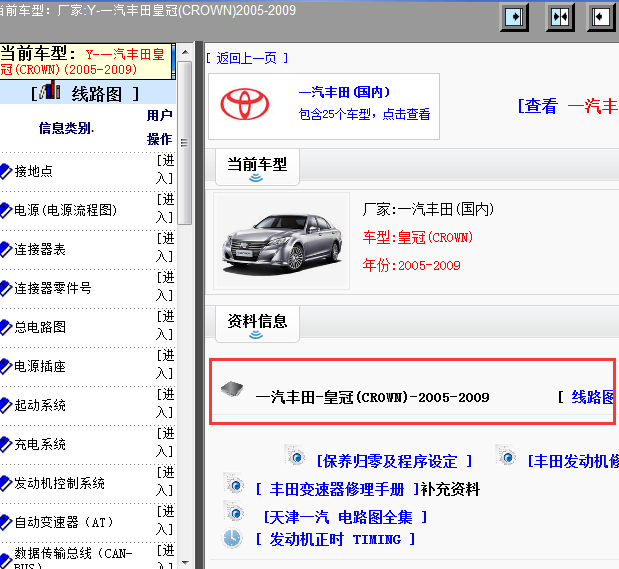Select the 发动机控制系统 list entry
619x569 pixels.
click(x=59, y=483)
